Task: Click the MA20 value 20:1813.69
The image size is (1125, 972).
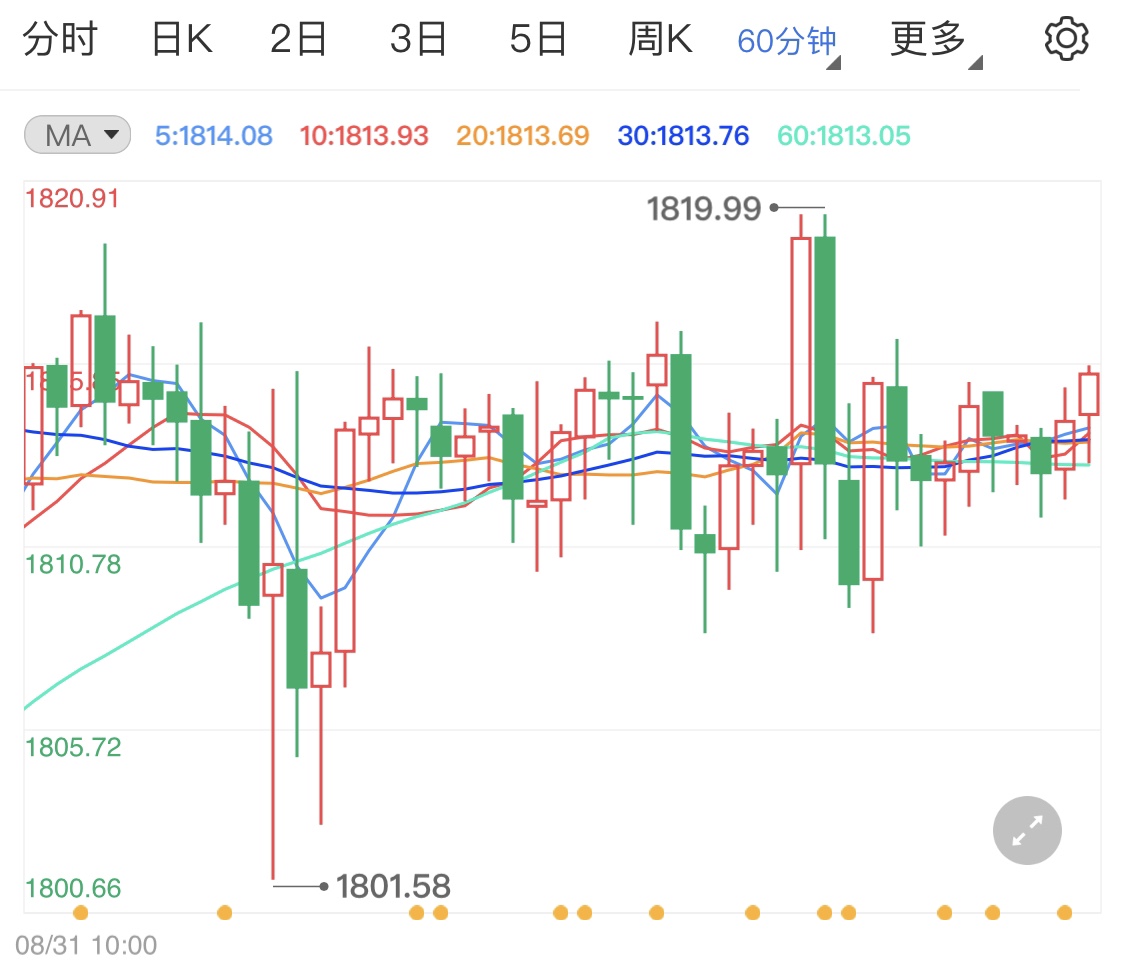Action: pos(522,136)
